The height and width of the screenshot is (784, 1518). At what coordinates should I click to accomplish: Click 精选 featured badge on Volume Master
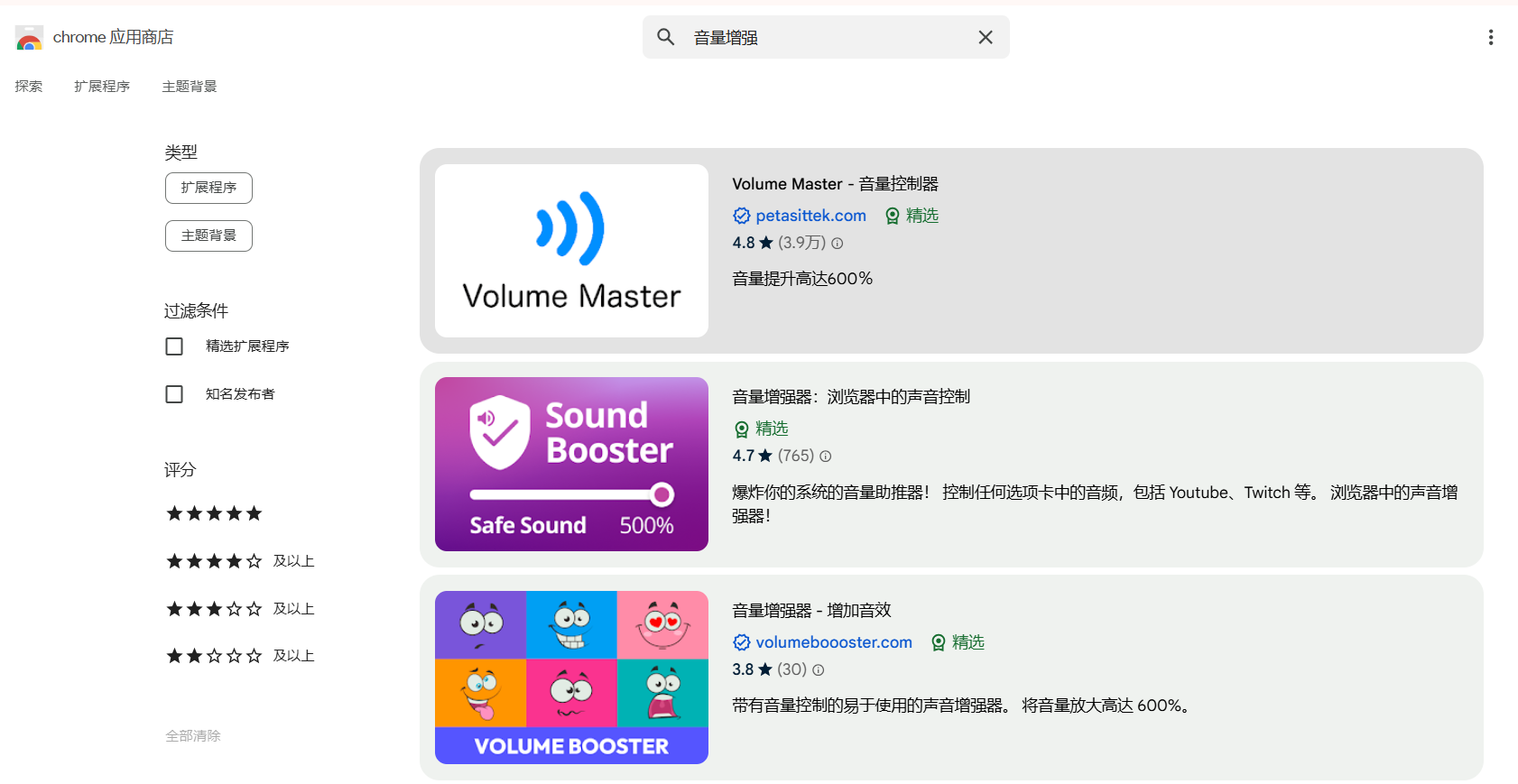tap(912, 216)
